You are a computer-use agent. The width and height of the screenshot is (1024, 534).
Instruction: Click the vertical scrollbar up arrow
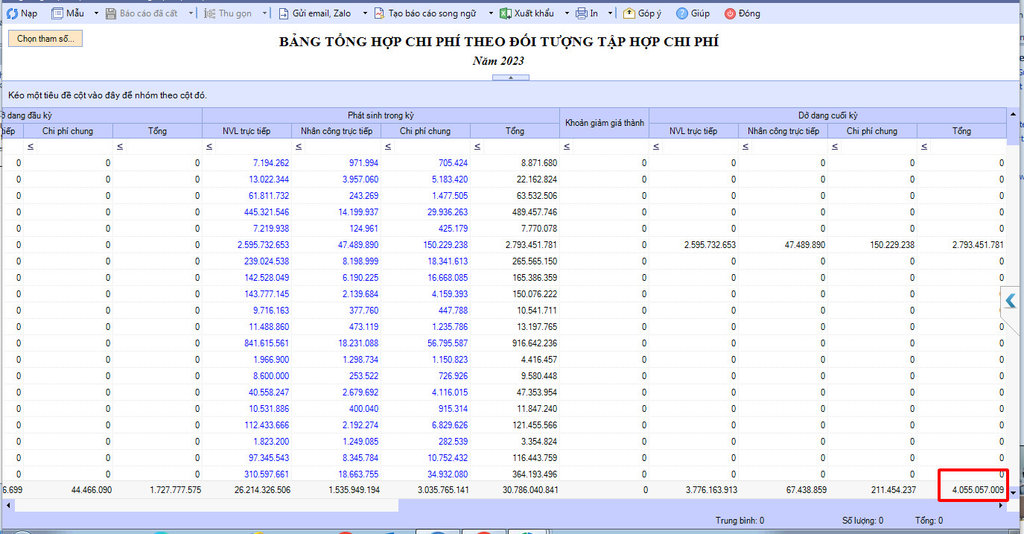(x=1013, y=114)
